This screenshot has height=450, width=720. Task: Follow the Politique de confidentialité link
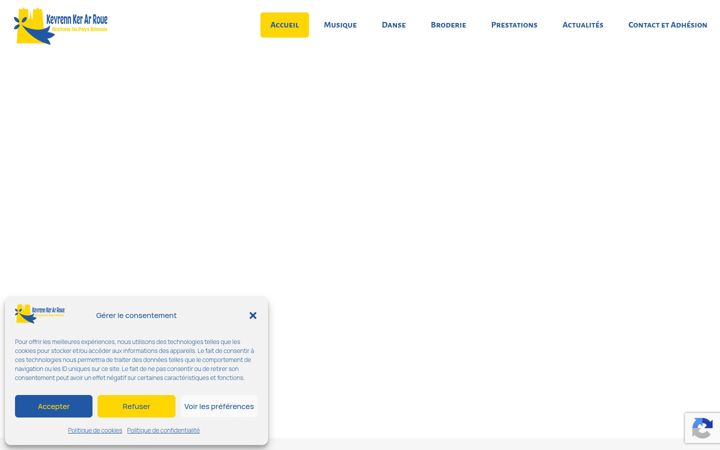coord(163,431)
